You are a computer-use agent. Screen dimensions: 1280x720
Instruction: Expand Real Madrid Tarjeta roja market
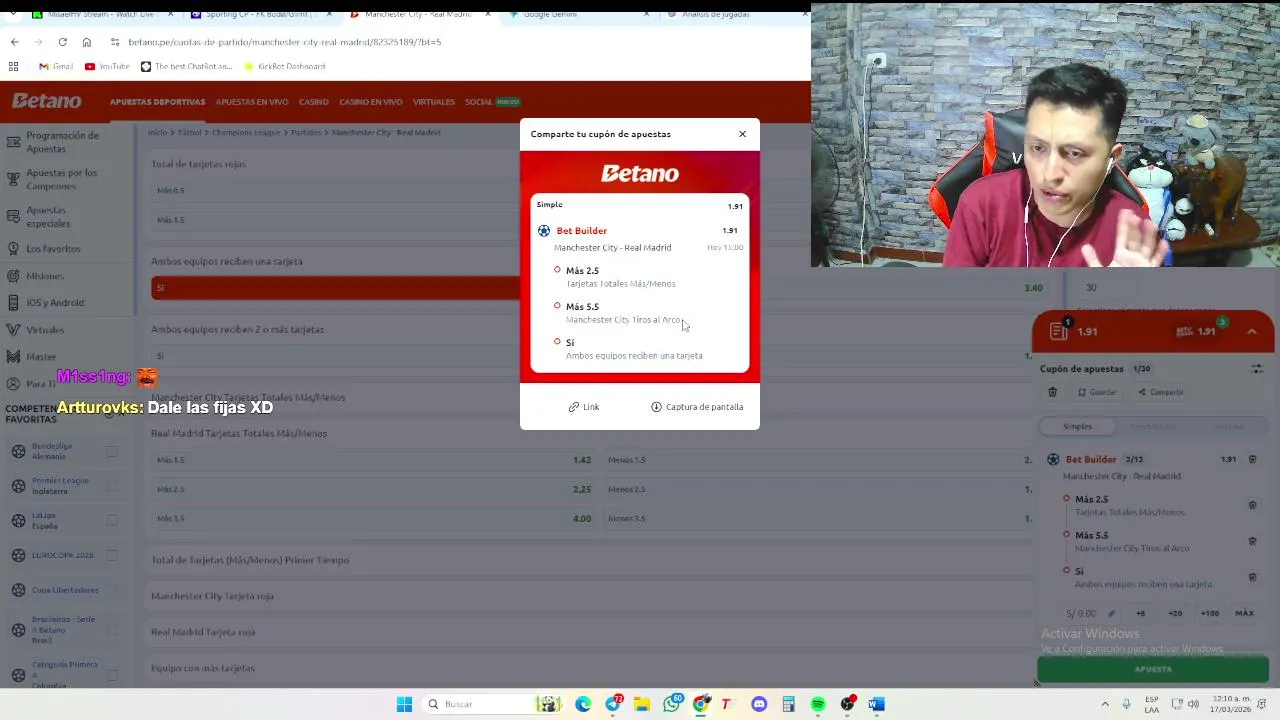(203, 632)
